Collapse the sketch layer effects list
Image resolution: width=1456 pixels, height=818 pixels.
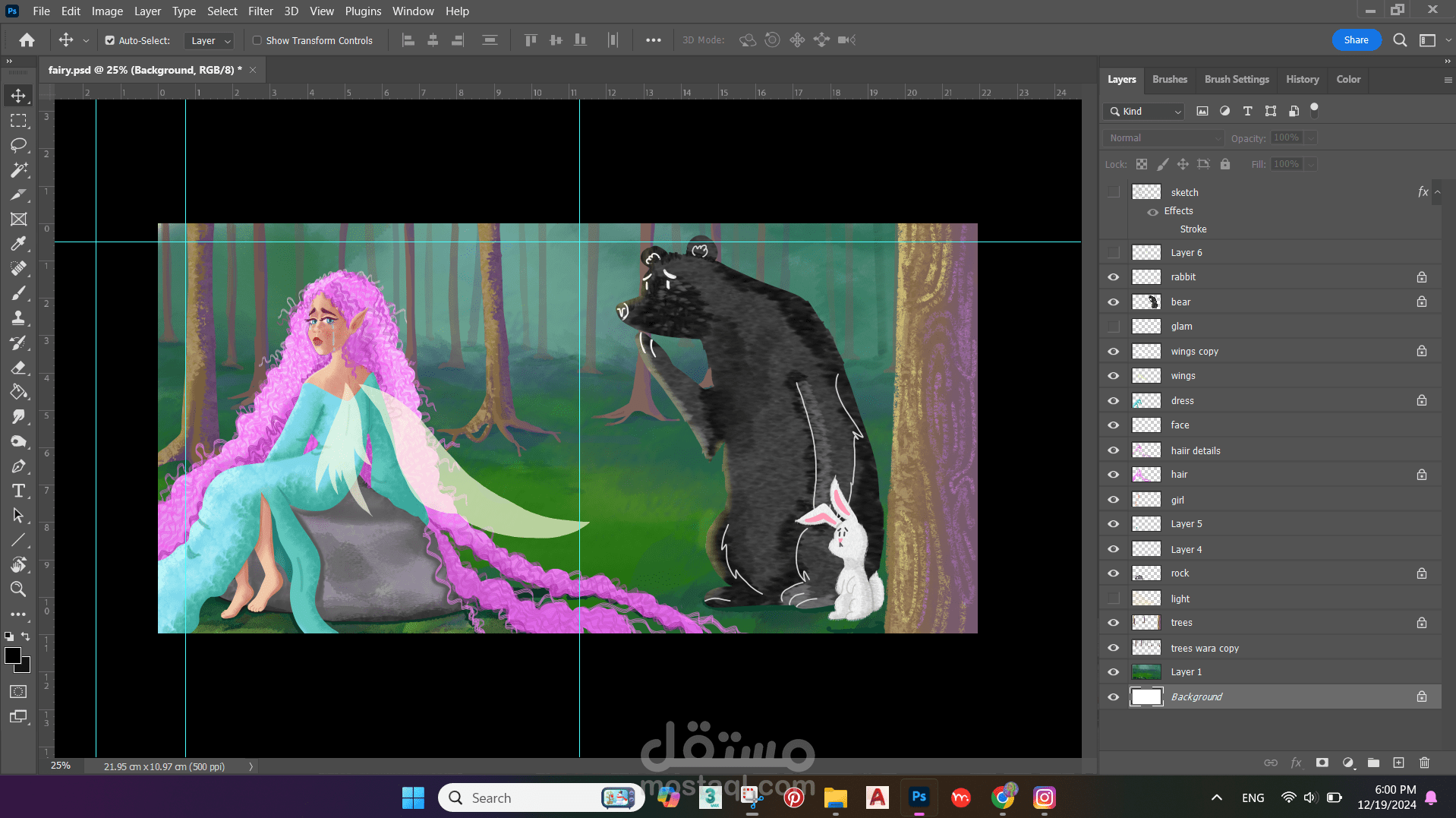tap(1437, 193)
